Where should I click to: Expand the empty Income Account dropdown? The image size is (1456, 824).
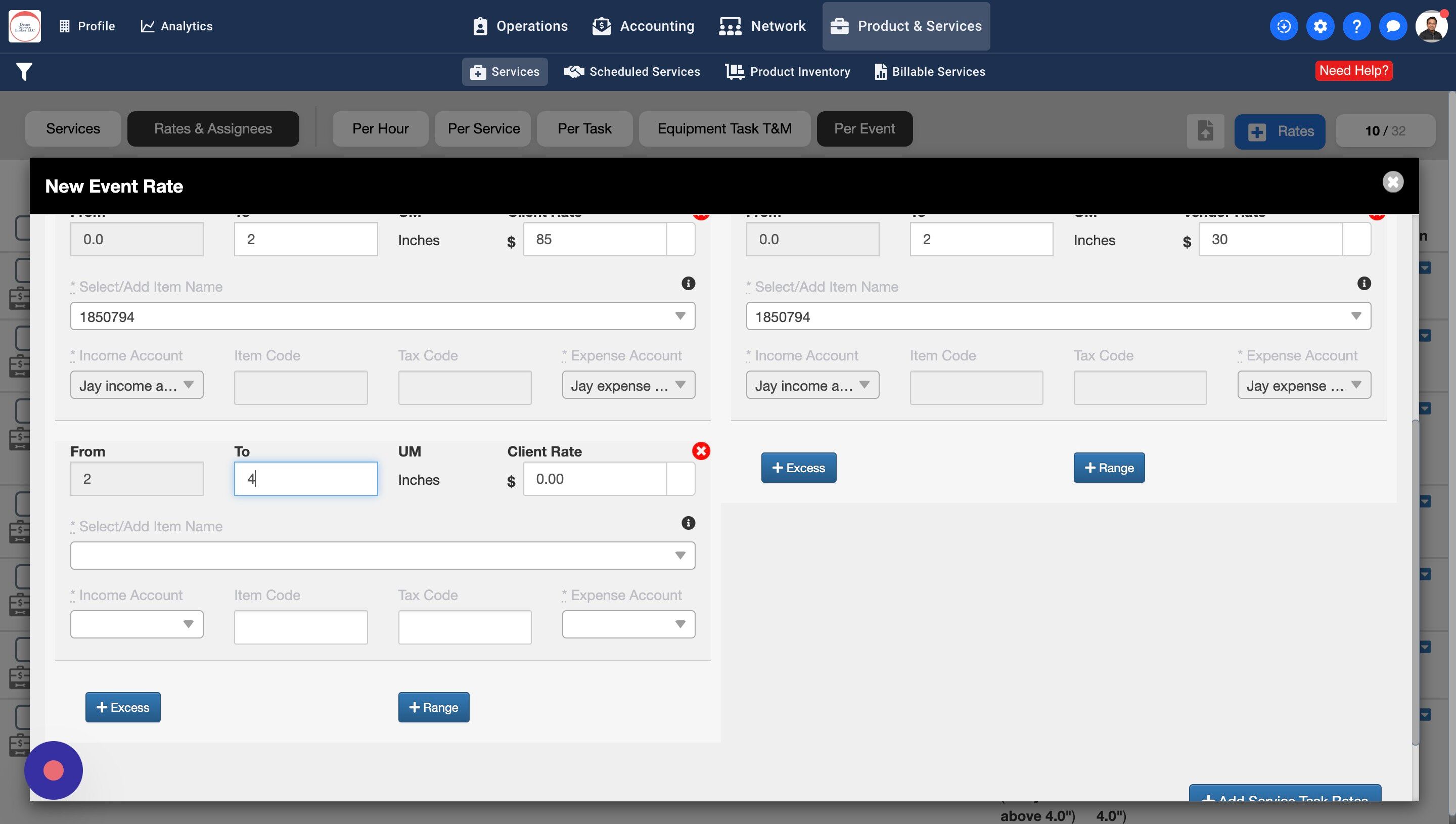[136, 624]
